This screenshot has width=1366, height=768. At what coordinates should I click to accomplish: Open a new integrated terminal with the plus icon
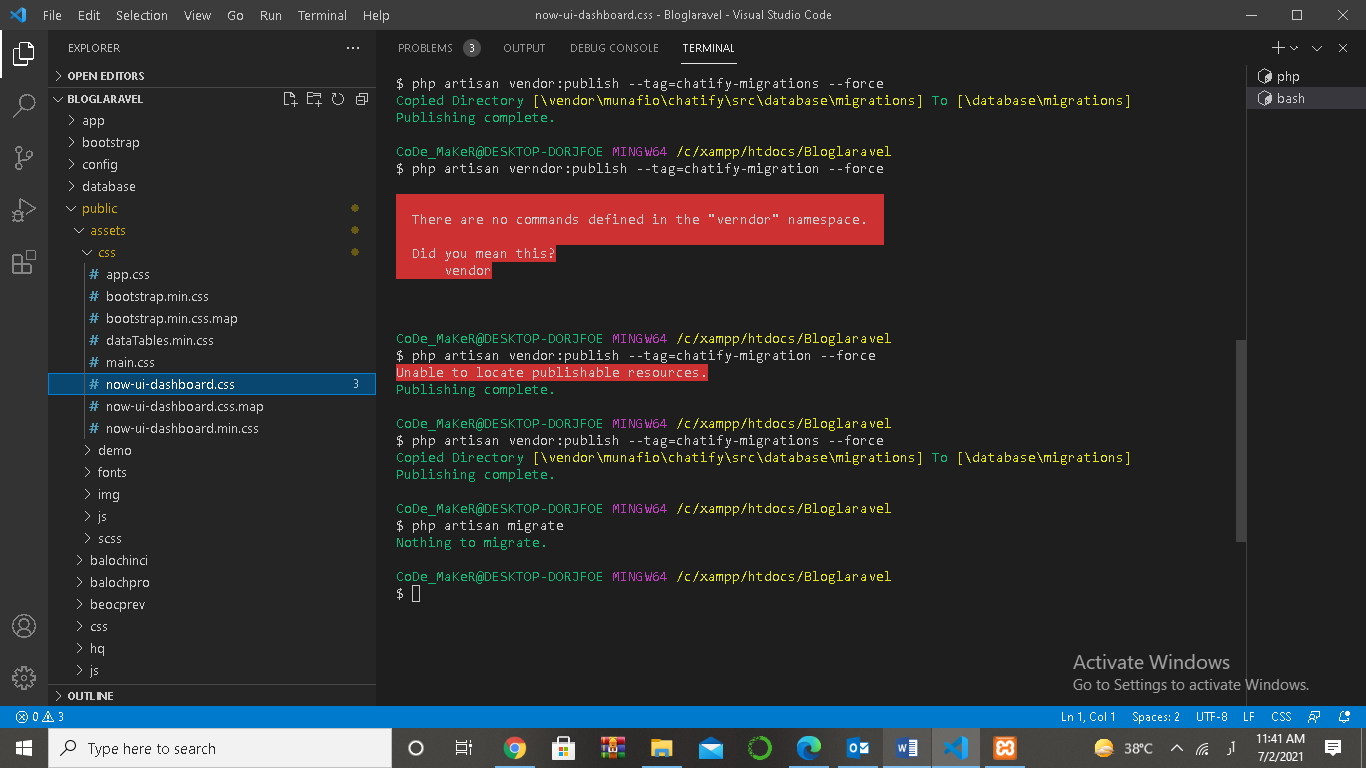(x=1277, y=47)
